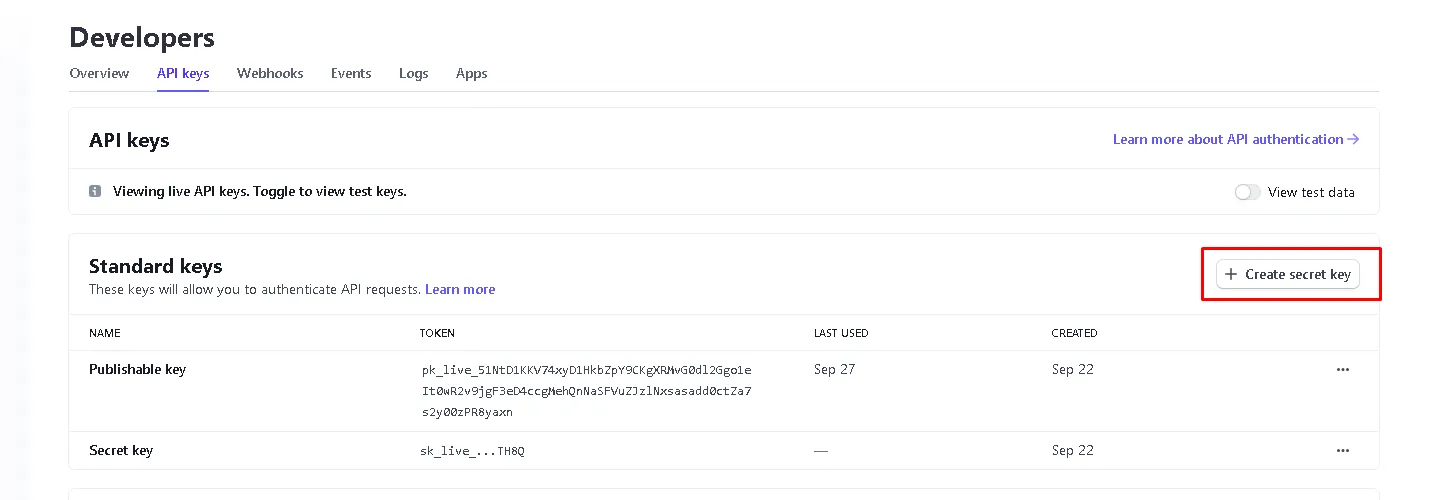Click the Sep 27 last used date
Viewport: 1431px width, 500px height.
[835, 369]
